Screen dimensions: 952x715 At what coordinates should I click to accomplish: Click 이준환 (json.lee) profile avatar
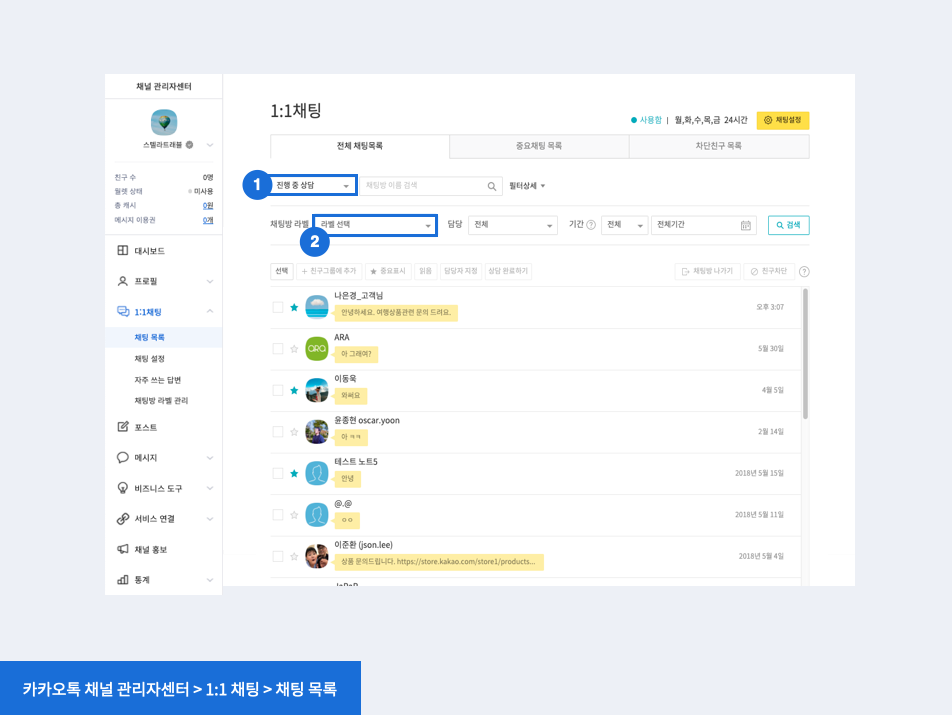click(x=316, y=556)
